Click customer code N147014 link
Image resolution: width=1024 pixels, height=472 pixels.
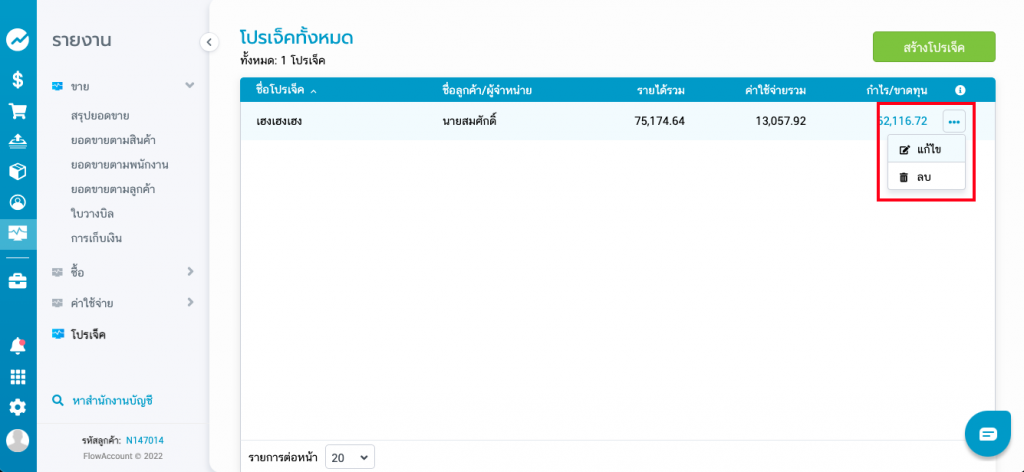pyautogui.click(x=145, y=441)
